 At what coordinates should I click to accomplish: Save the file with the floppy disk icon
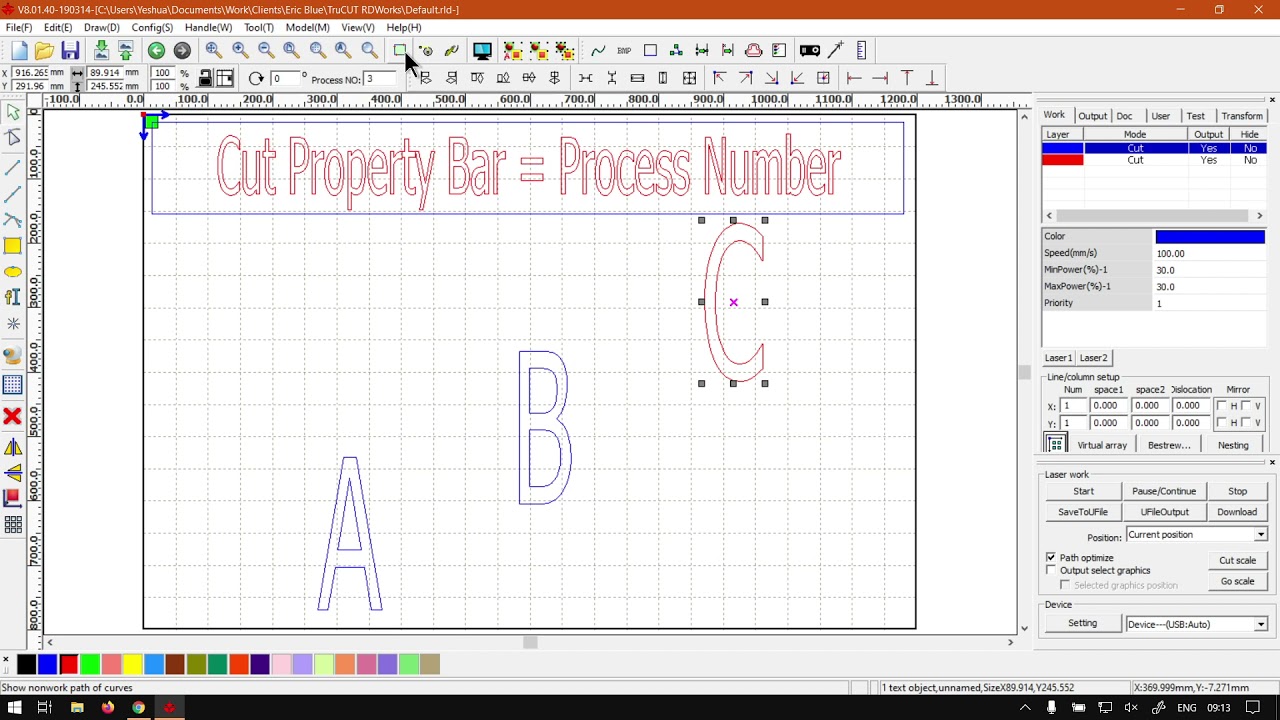pos(70,51)
